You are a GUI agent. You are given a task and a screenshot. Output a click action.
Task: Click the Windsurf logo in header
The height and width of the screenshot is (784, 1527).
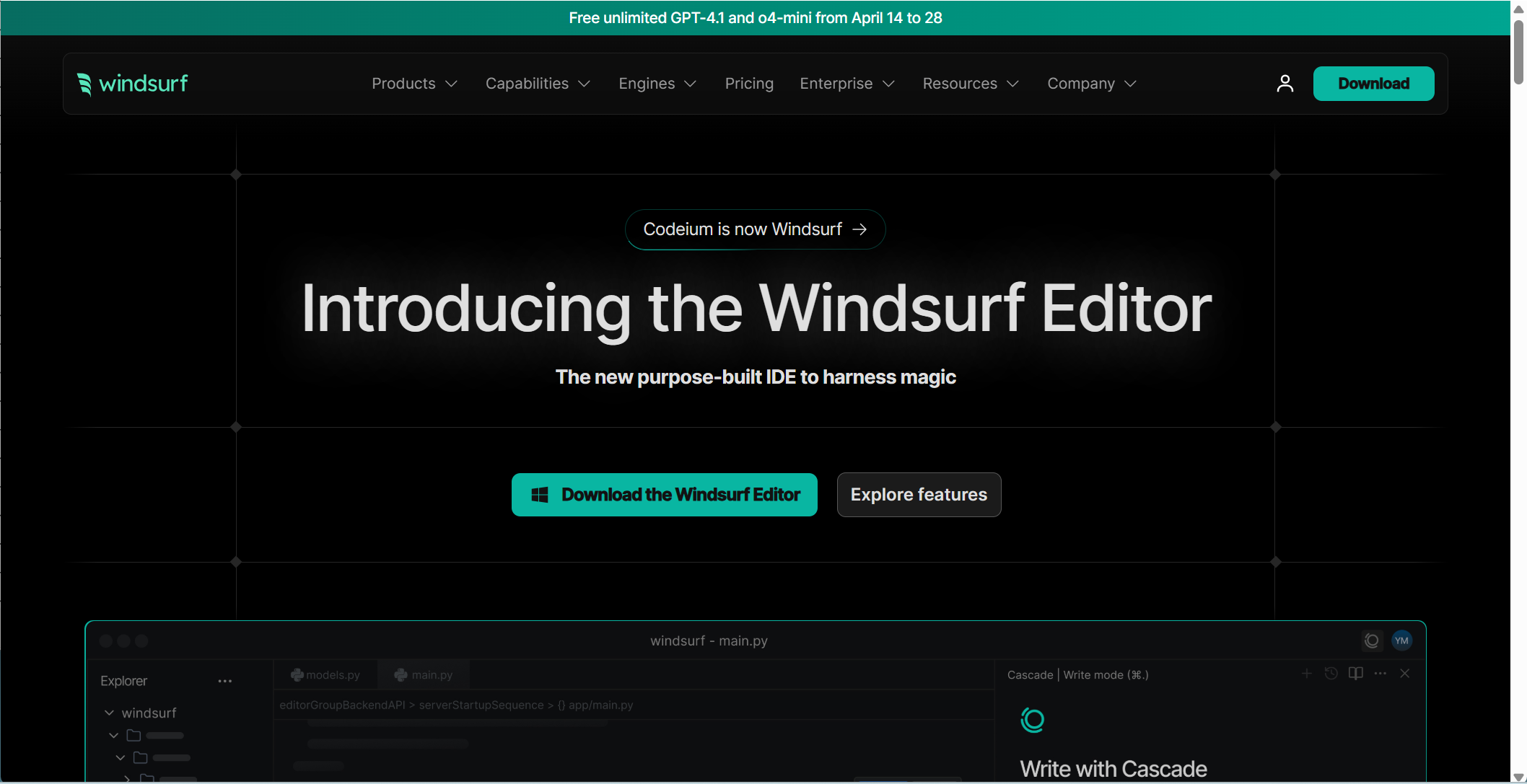132,84
